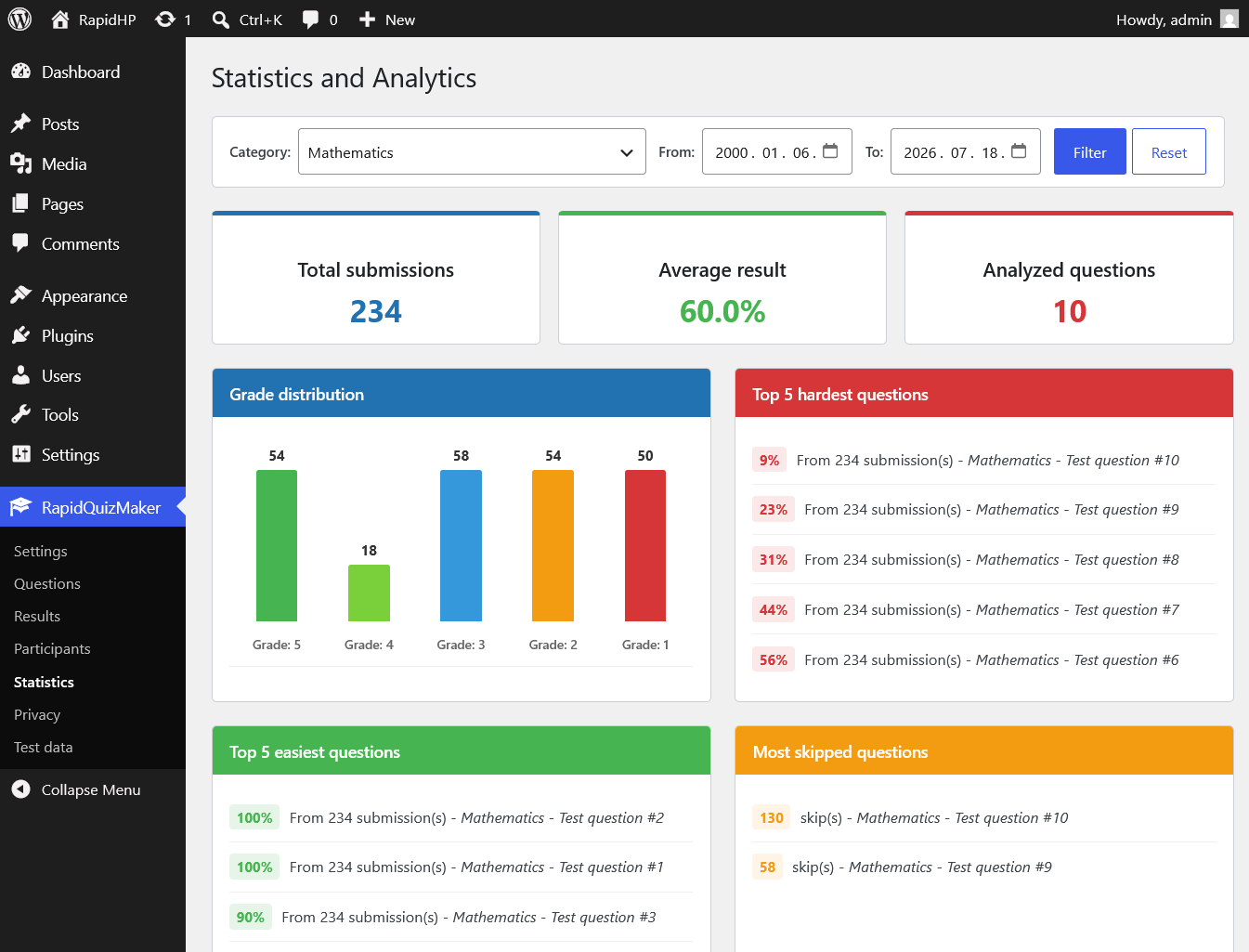Open the Test data submenu page
The image size is (1249, 952).
pos(44,747)
